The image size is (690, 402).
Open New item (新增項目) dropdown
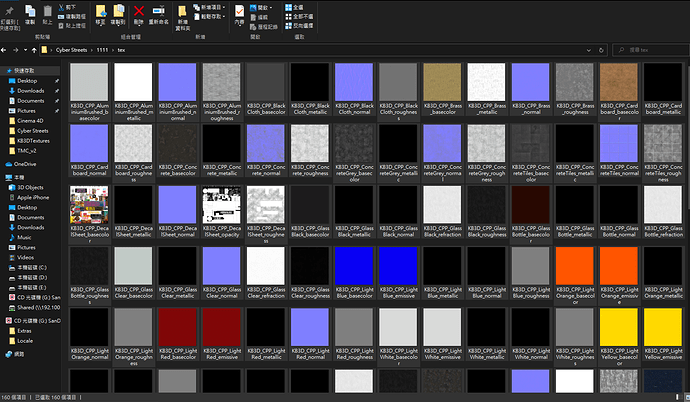click(x=209, y=7)
